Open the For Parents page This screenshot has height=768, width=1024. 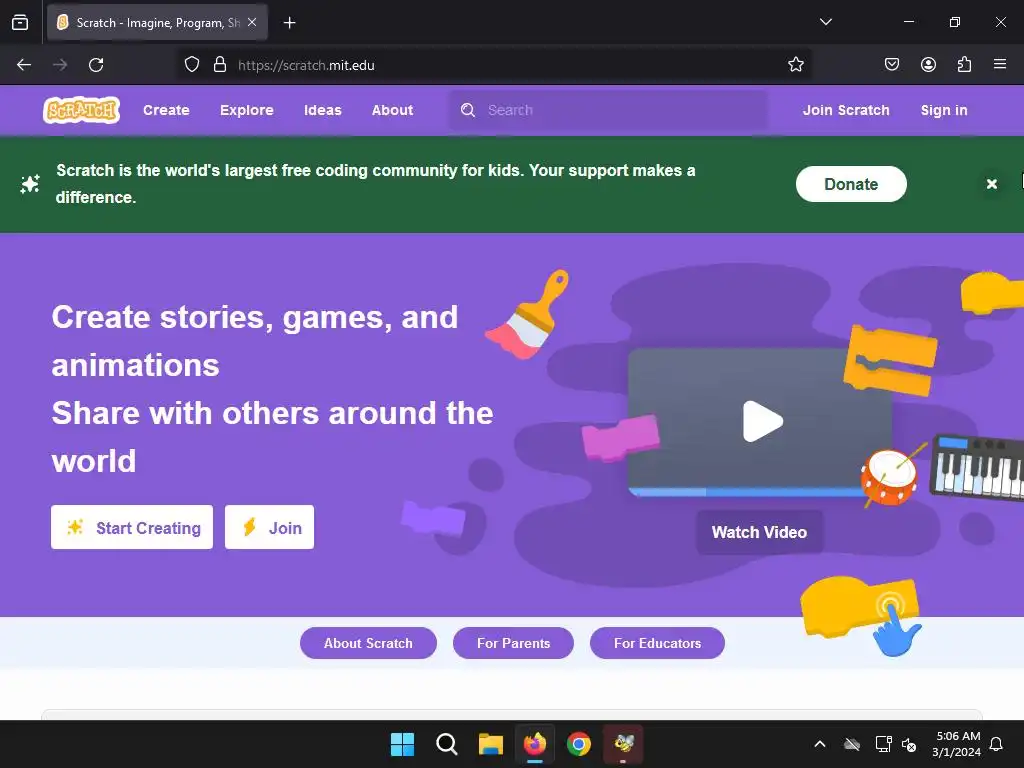click(x=513, y=643)
